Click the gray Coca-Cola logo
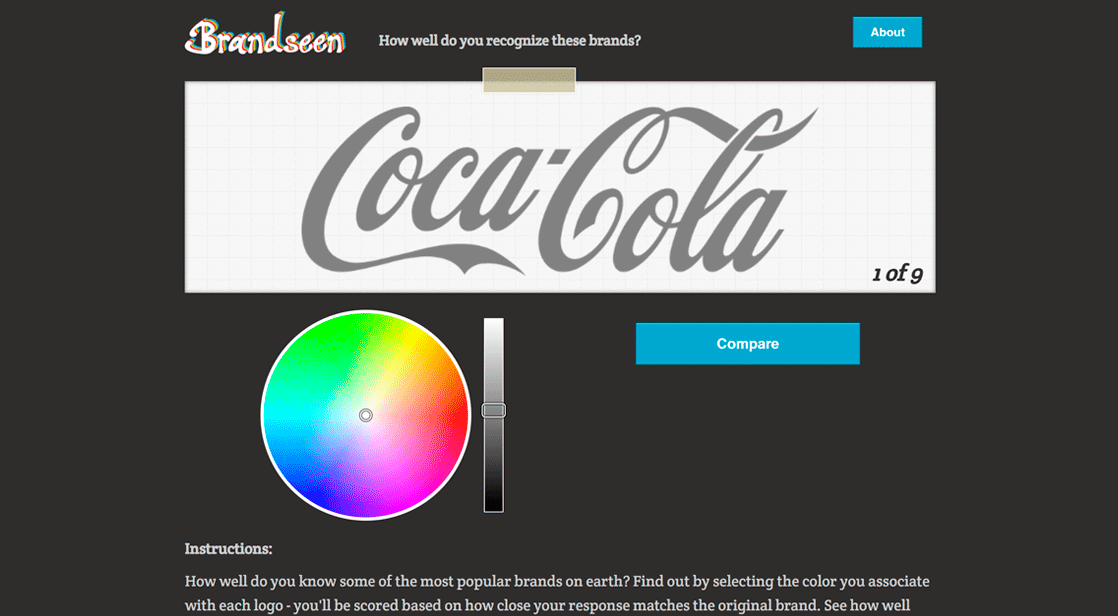 click(x=559, y=191)
